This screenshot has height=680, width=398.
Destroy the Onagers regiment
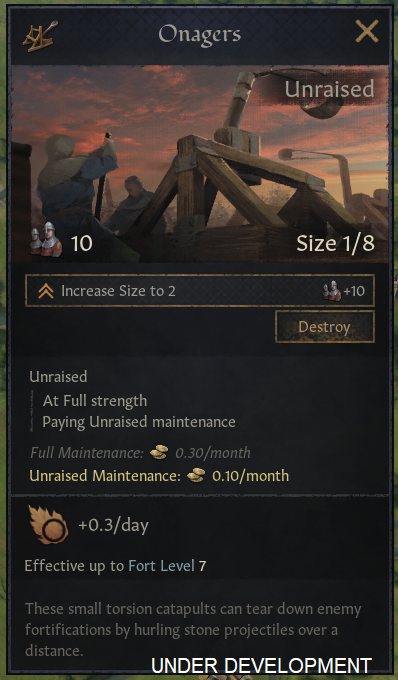(x=325, y=327)
